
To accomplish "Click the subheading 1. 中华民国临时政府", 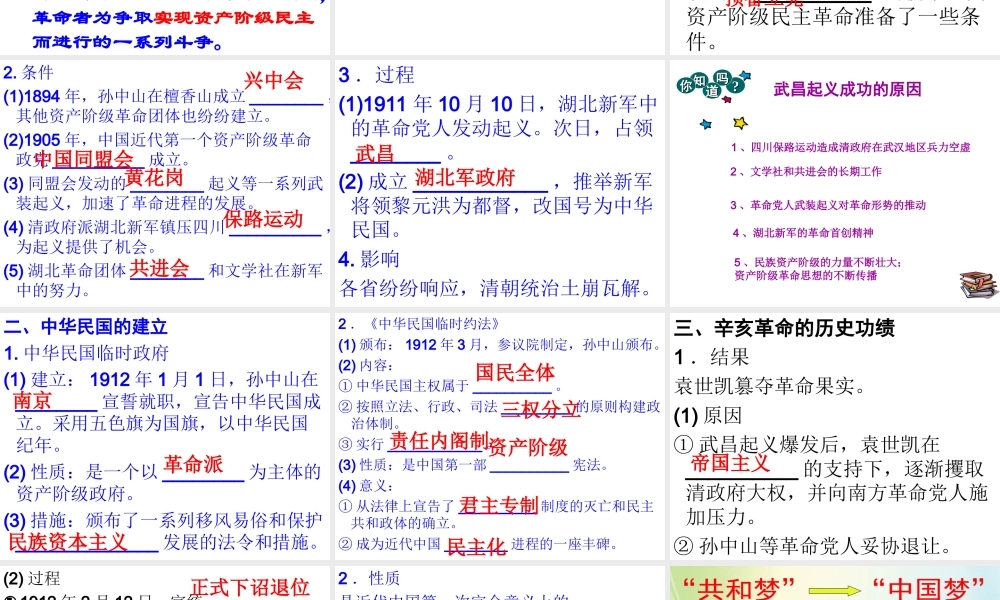I will (x=86, y=353).
